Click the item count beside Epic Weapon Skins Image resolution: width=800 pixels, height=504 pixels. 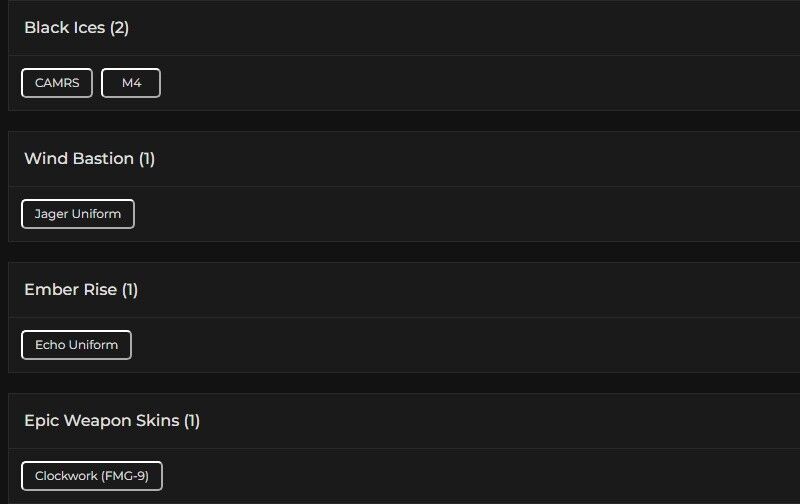192,421
